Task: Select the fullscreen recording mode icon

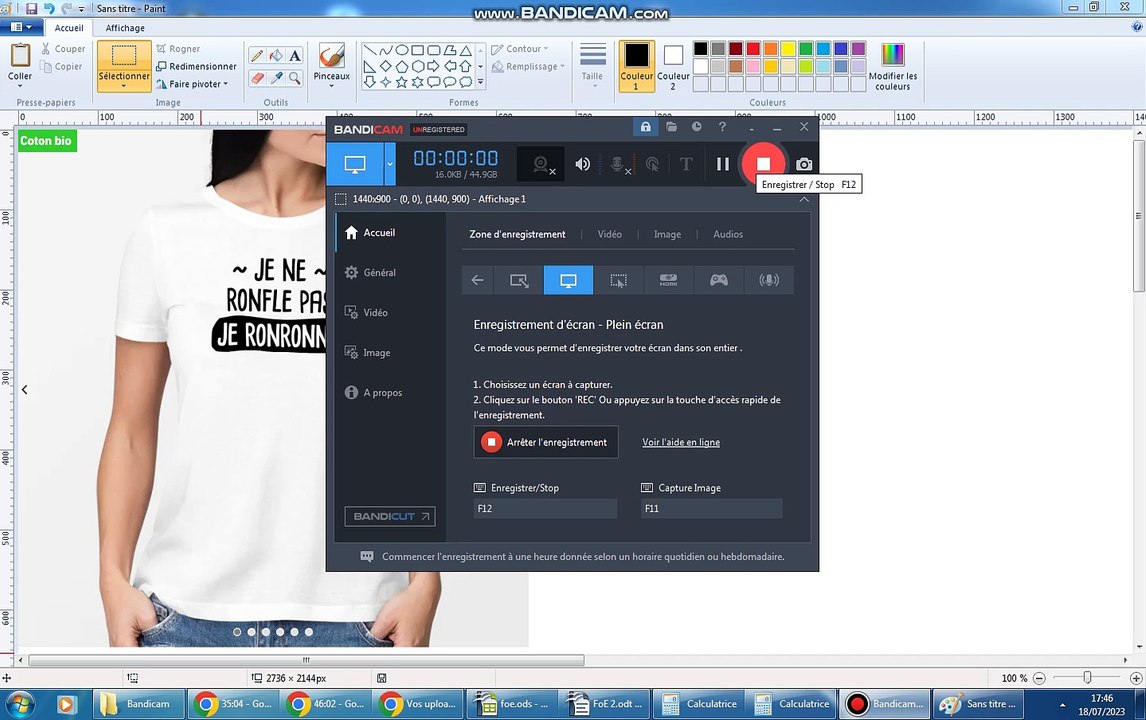Action: click(569, 280)
